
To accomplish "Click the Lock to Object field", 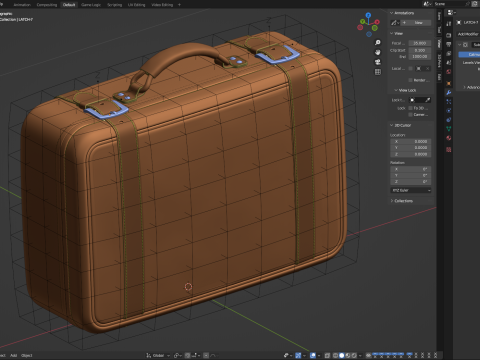I will coord(416,100).
